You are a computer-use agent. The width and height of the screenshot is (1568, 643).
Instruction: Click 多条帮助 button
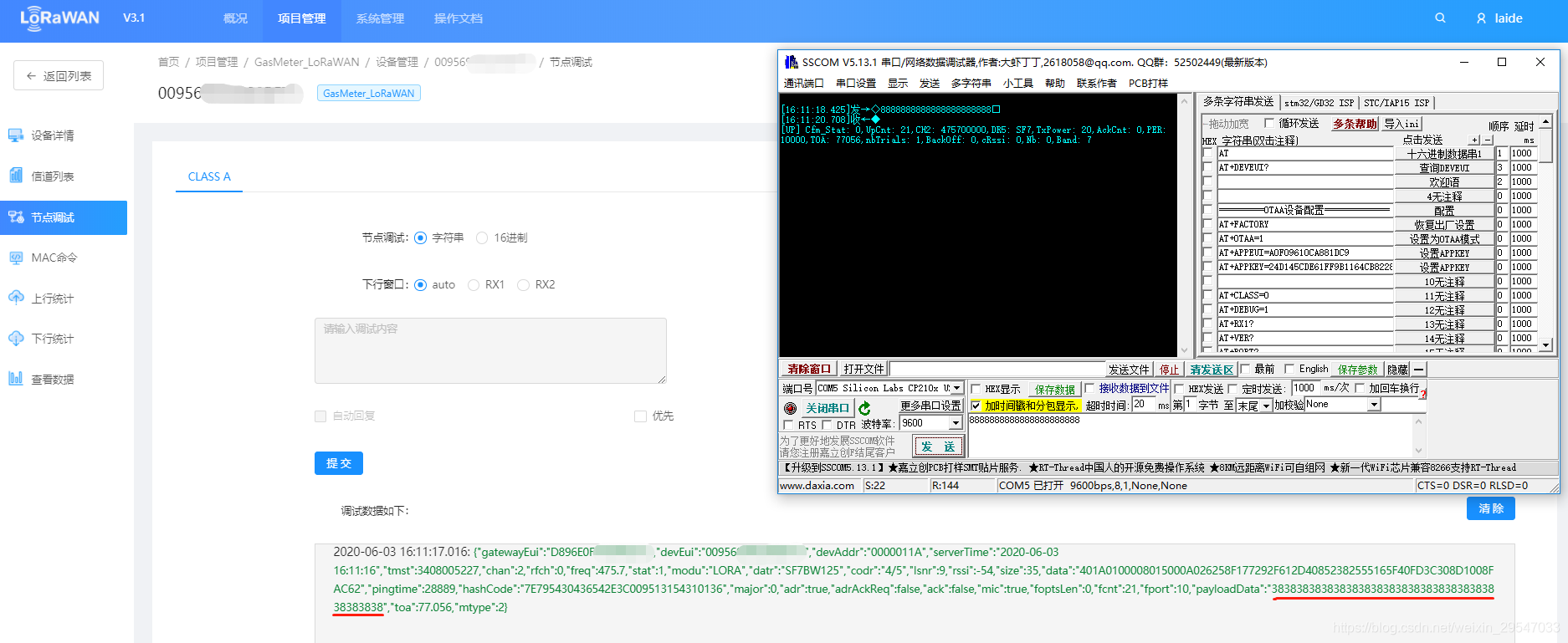(1354, 123)
